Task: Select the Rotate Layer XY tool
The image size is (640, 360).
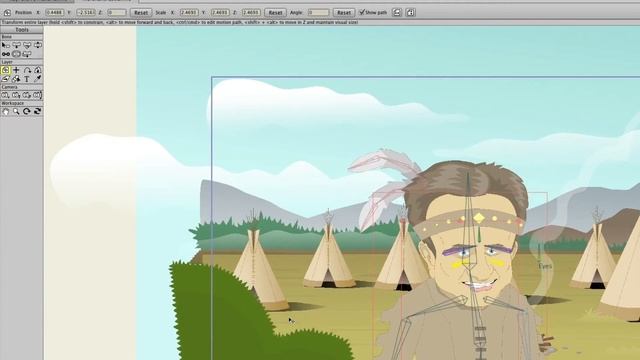Action: [38, 70]
